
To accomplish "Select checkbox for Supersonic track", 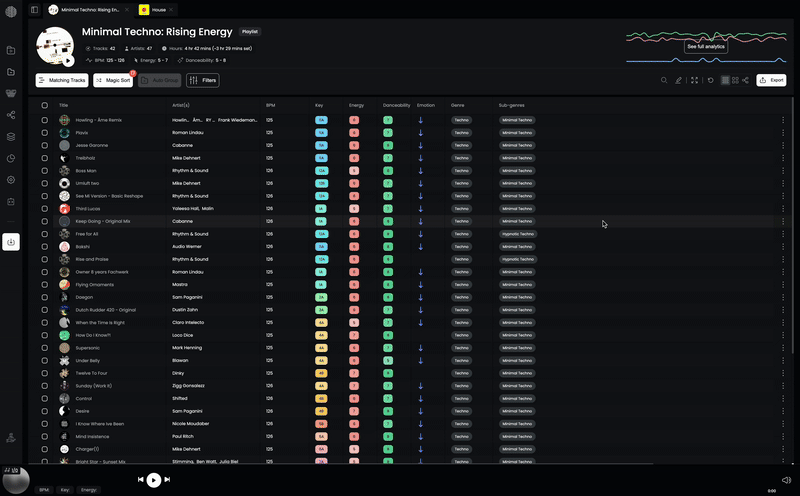I will tap(44, 348).
